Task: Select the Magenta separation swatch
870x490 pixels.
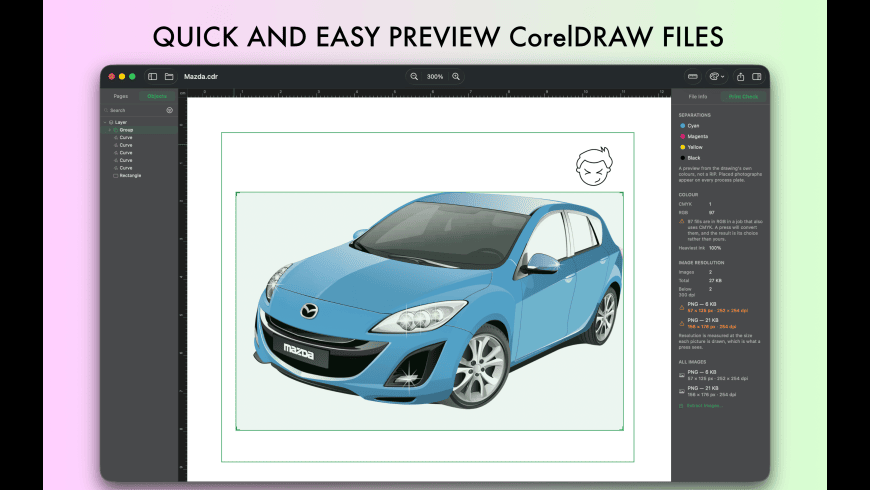Action: click(x=682, y=137)
